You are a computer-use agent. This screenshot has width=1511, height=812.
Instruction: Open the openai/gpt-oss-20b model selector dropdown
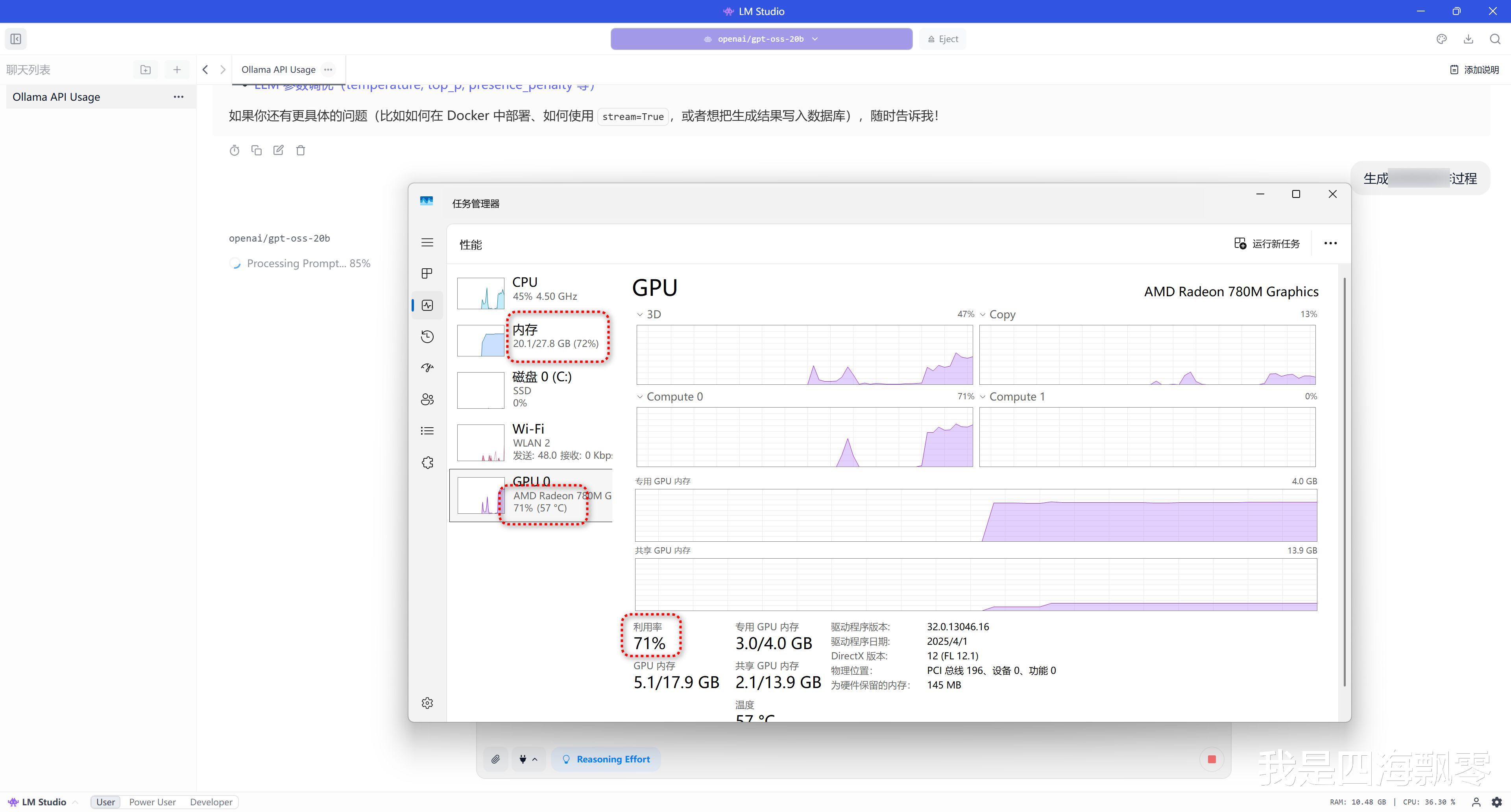point(761,39)
